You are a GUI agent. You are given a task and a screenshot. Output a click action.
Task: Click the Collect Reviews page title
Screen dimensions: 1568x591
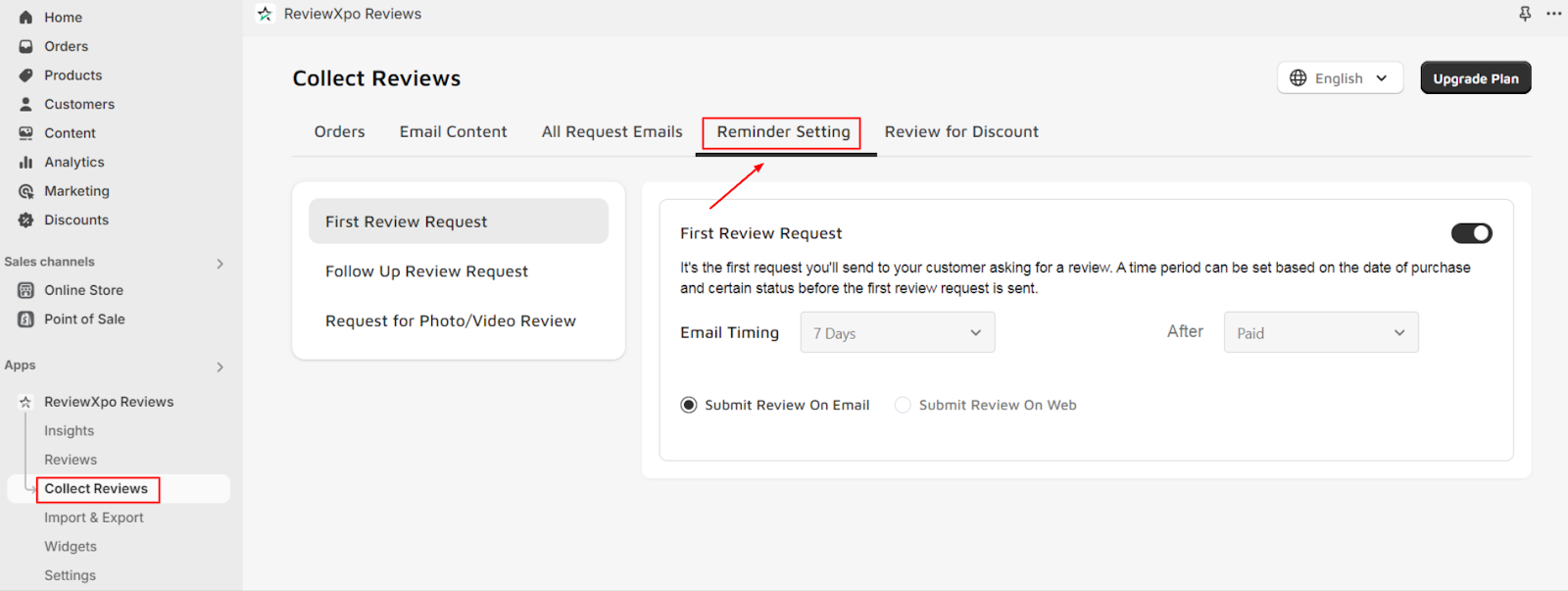tap(376, 78)
